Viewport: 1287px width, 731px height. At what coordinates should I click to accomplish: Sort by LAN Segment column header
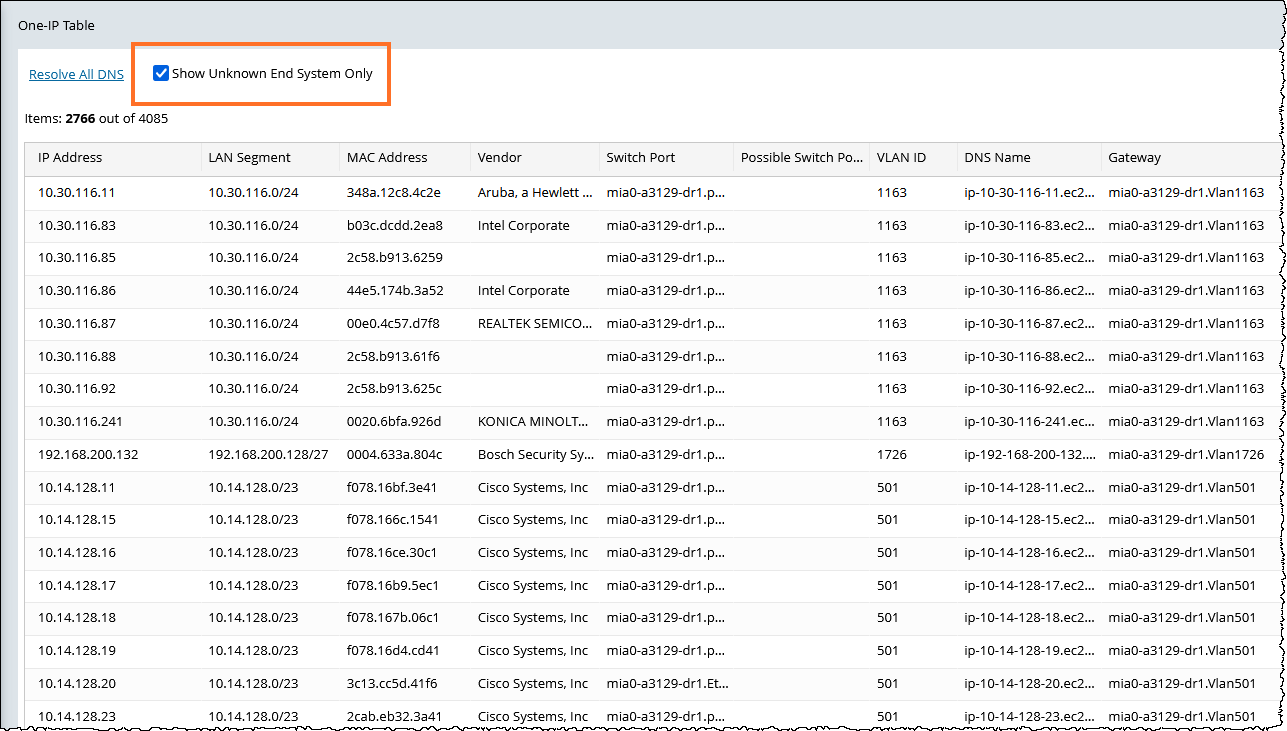pos(249,157)
